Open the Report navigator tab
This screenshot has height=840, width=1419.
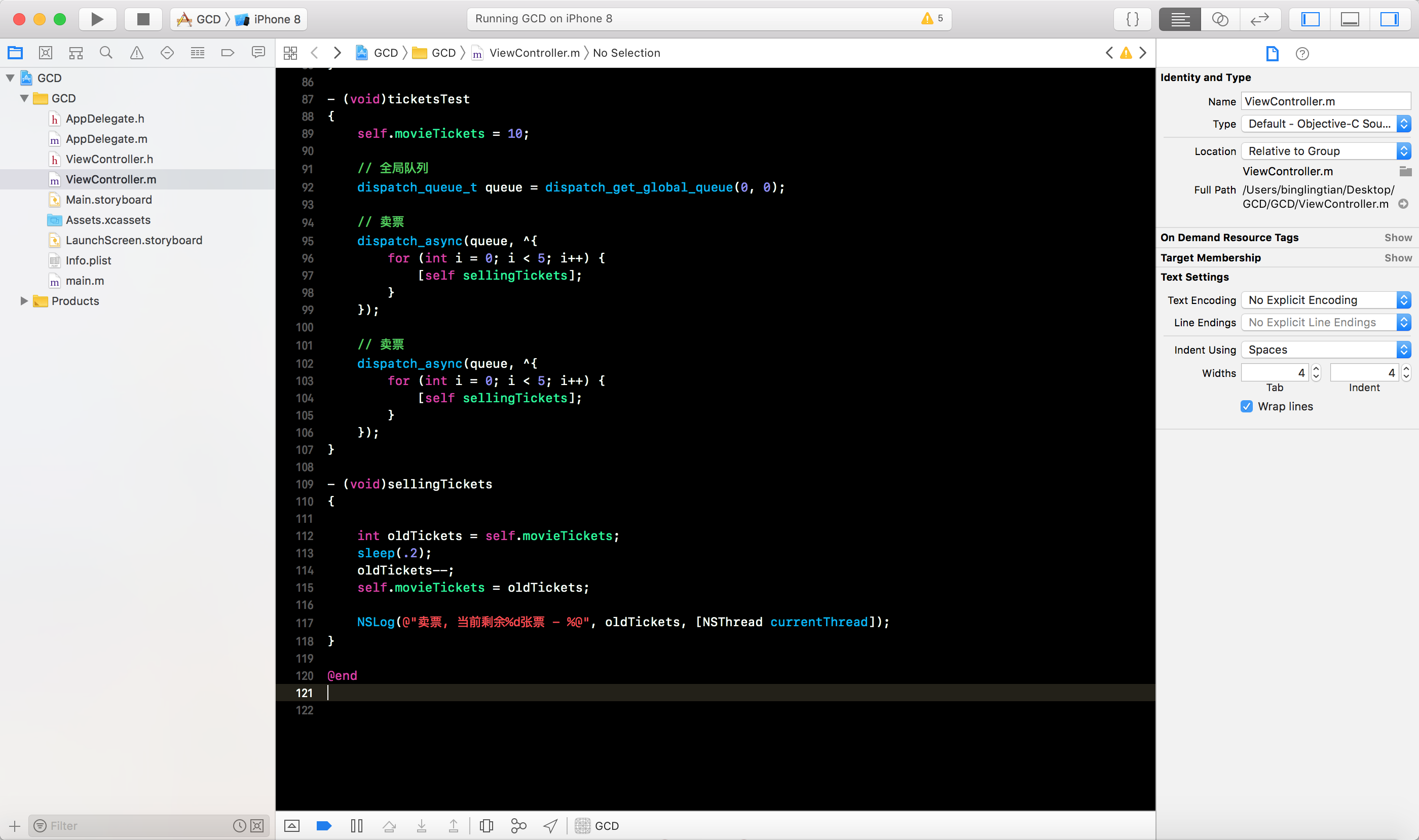pos(258,53)
